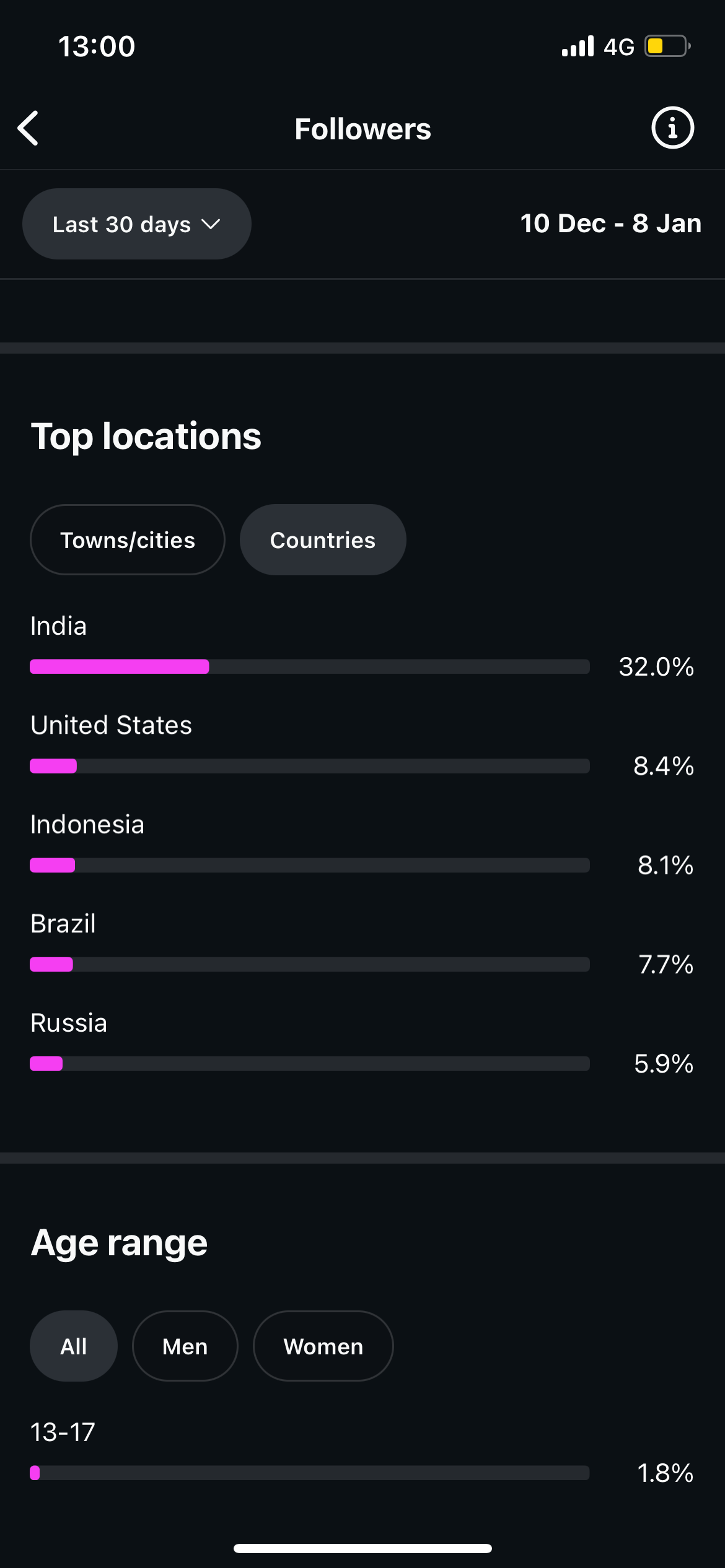Filter age range by Women

click(x=323, y=1346)
